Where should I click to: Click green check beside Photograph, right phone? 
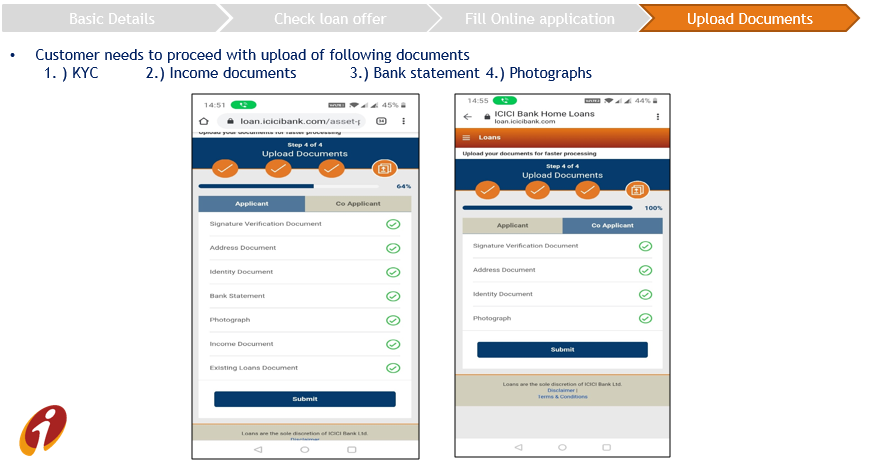[x=645, y=318]
